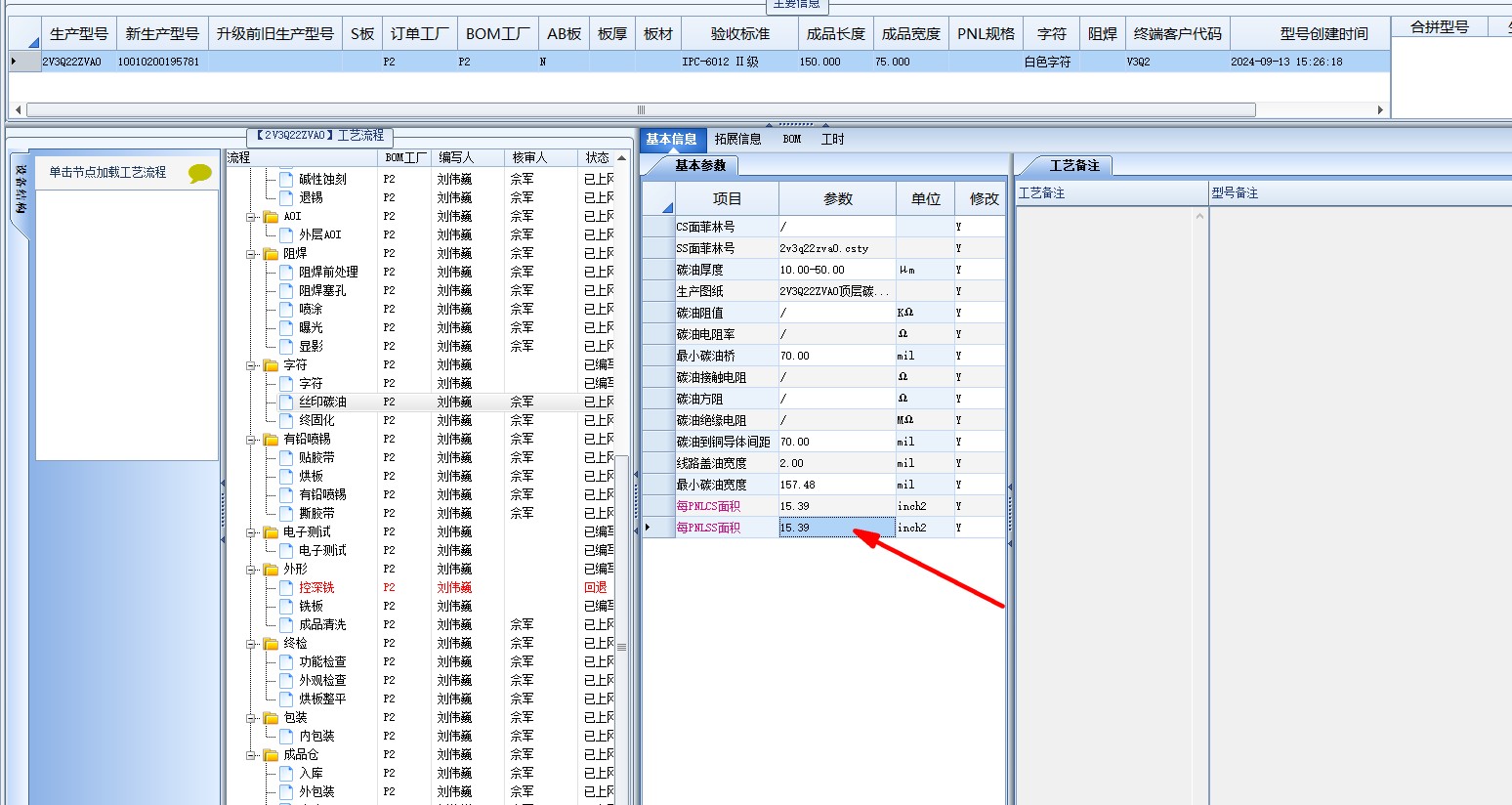Click the AOI folder icon
The image size is (1512, 805).
coord(271,217)
